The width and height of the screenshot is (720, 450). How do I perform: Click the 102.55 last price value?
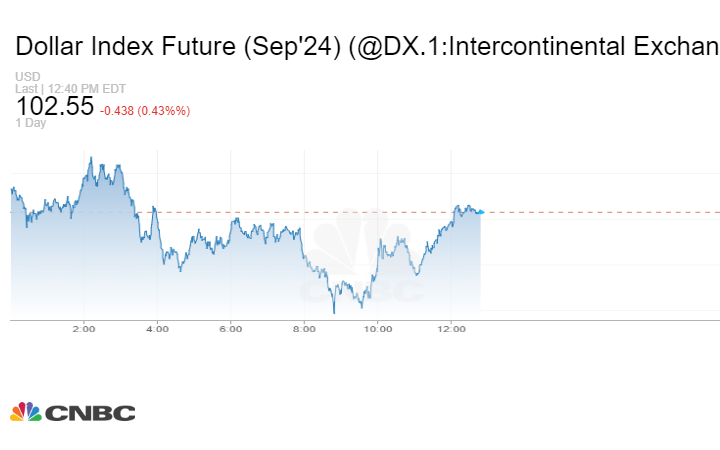[54, 107]
